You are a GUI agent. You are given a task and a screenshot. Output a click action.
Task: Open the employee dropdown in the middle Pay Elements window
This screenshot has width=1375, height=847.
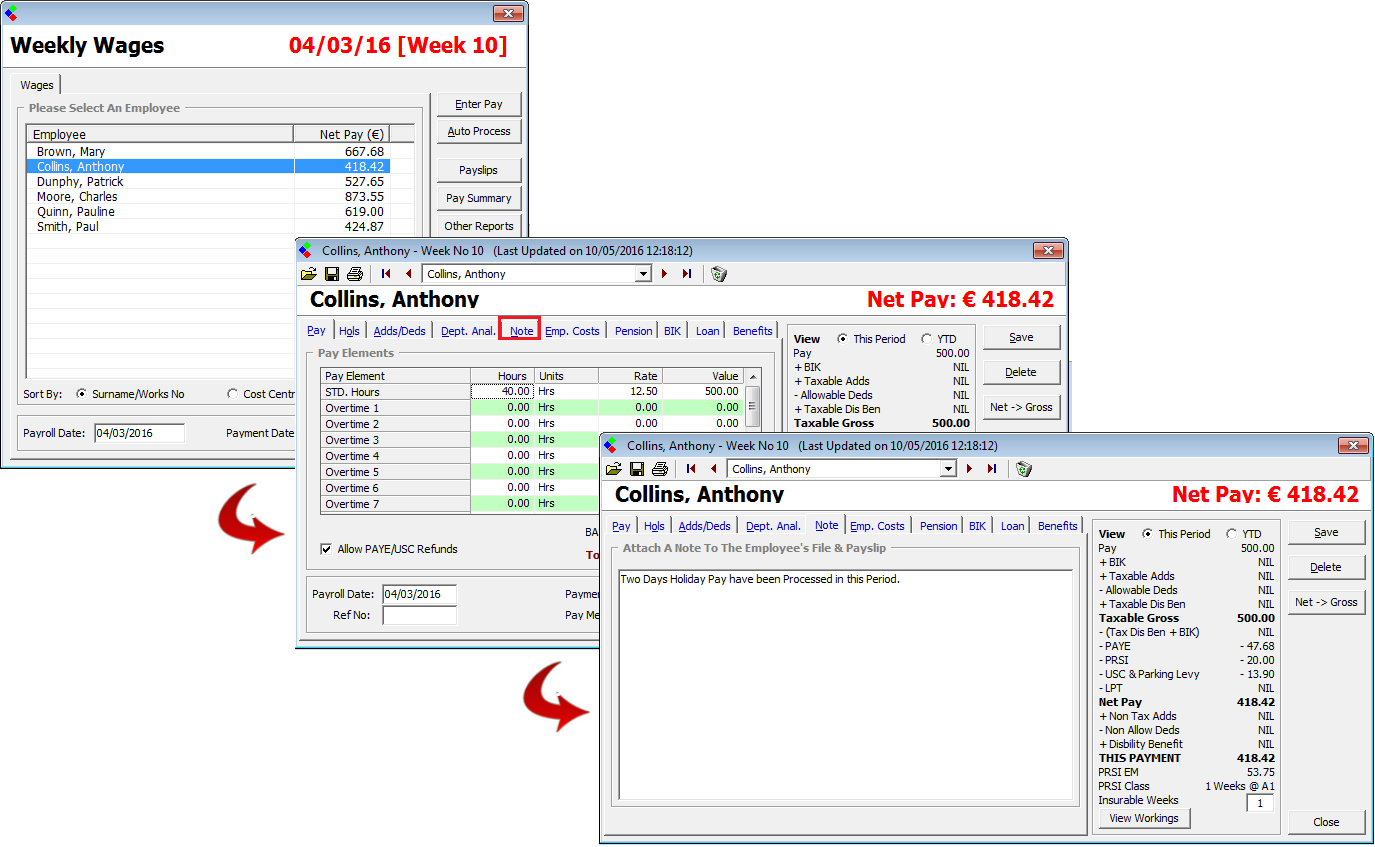click(x=643, y=274)
